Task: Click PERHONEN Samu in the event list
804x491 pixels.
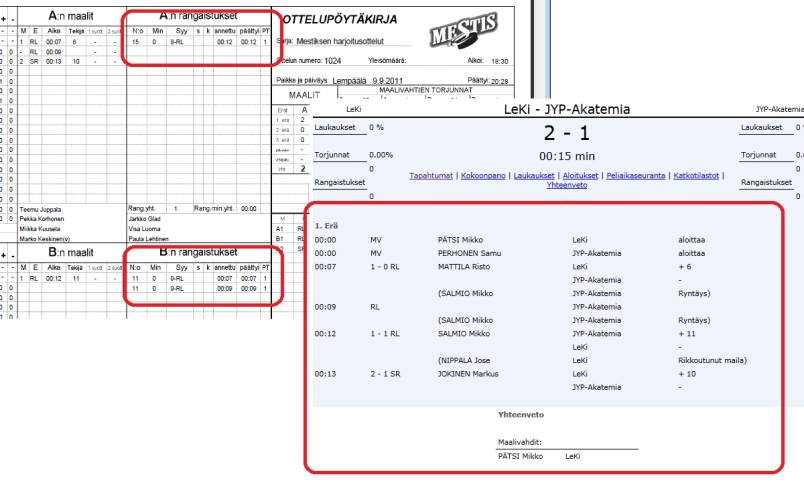Action: tap(469, 253)
